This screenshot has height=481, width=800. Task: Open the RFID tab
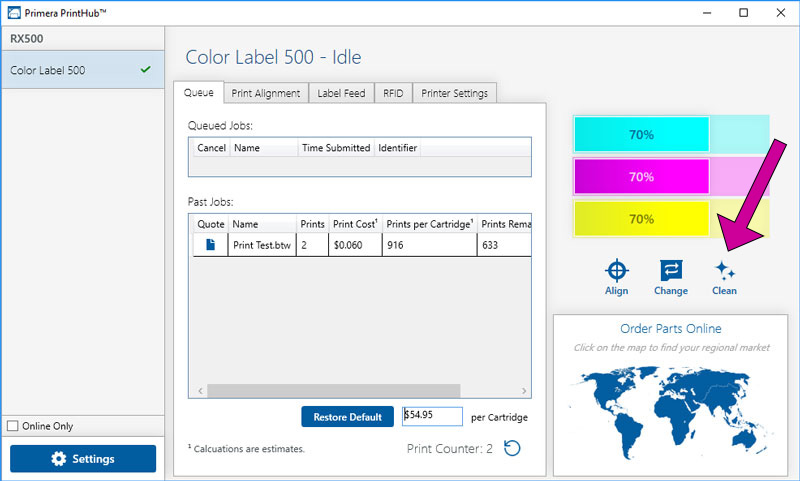click(x=393, y=93)
